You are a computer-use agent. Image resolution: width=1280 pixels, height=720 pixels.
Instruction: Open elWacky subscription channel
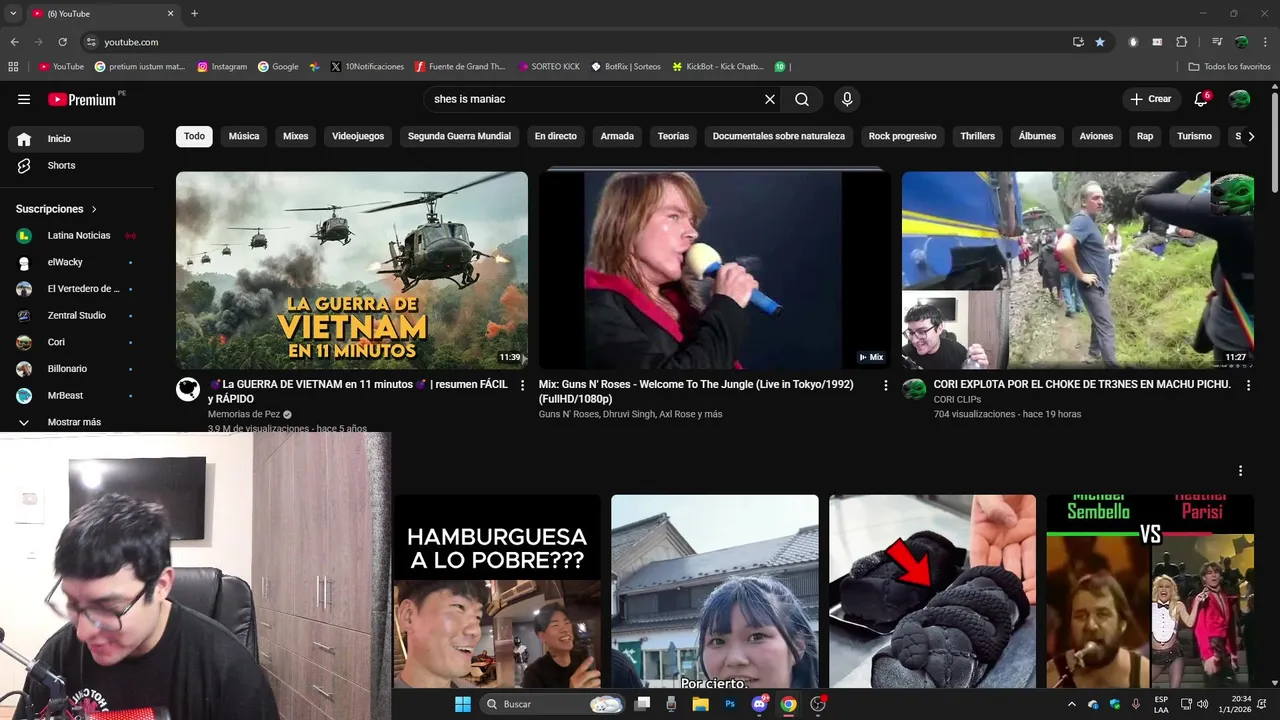(76, 262)
